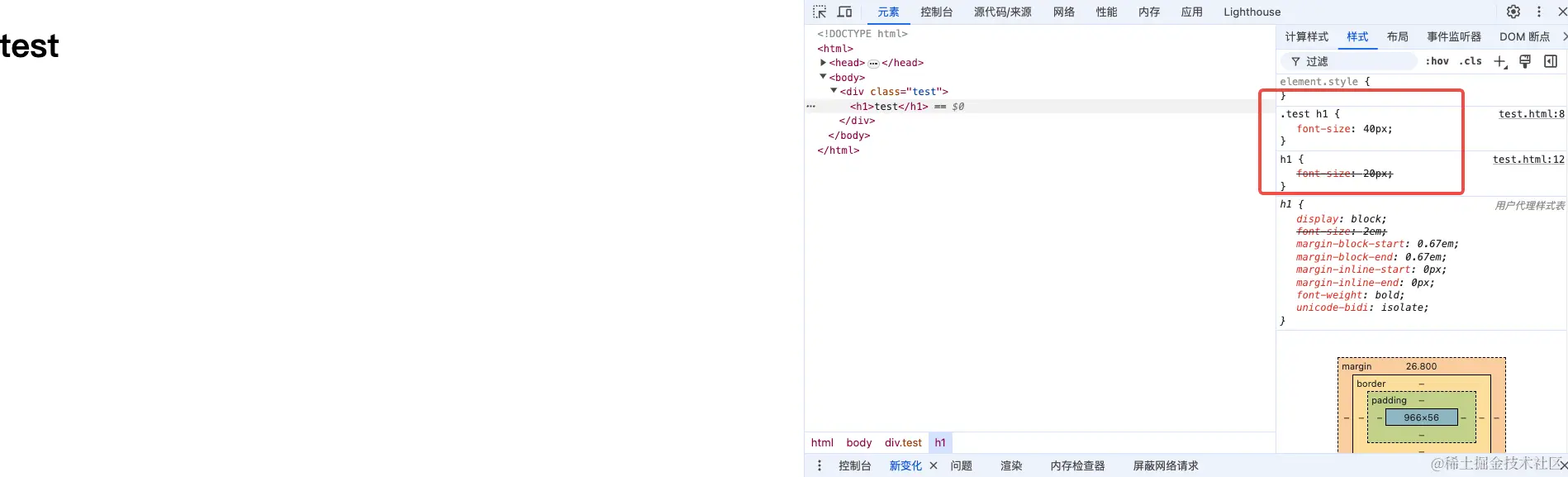
Task: Collapse the div class="test" node
Action: pos(834,91)
